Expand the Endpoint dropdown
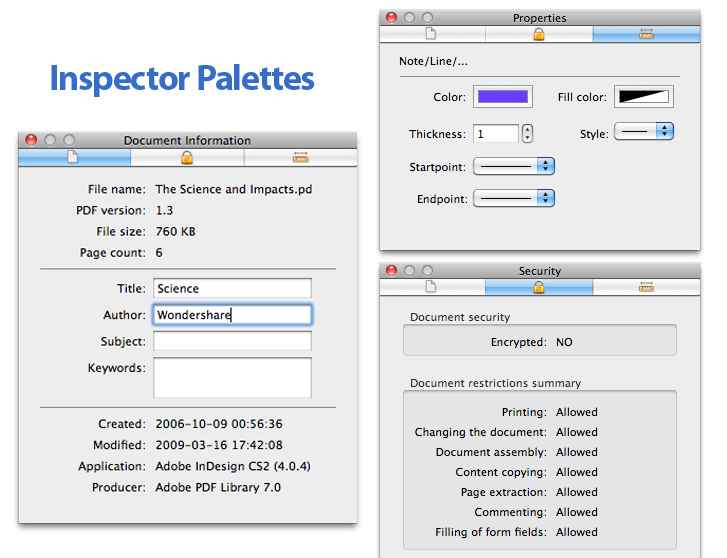727x558 pixels. 513,198
